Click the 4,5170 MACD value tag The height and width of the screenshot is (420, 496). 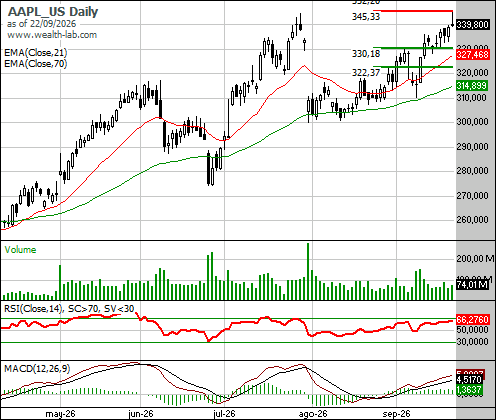469,379
